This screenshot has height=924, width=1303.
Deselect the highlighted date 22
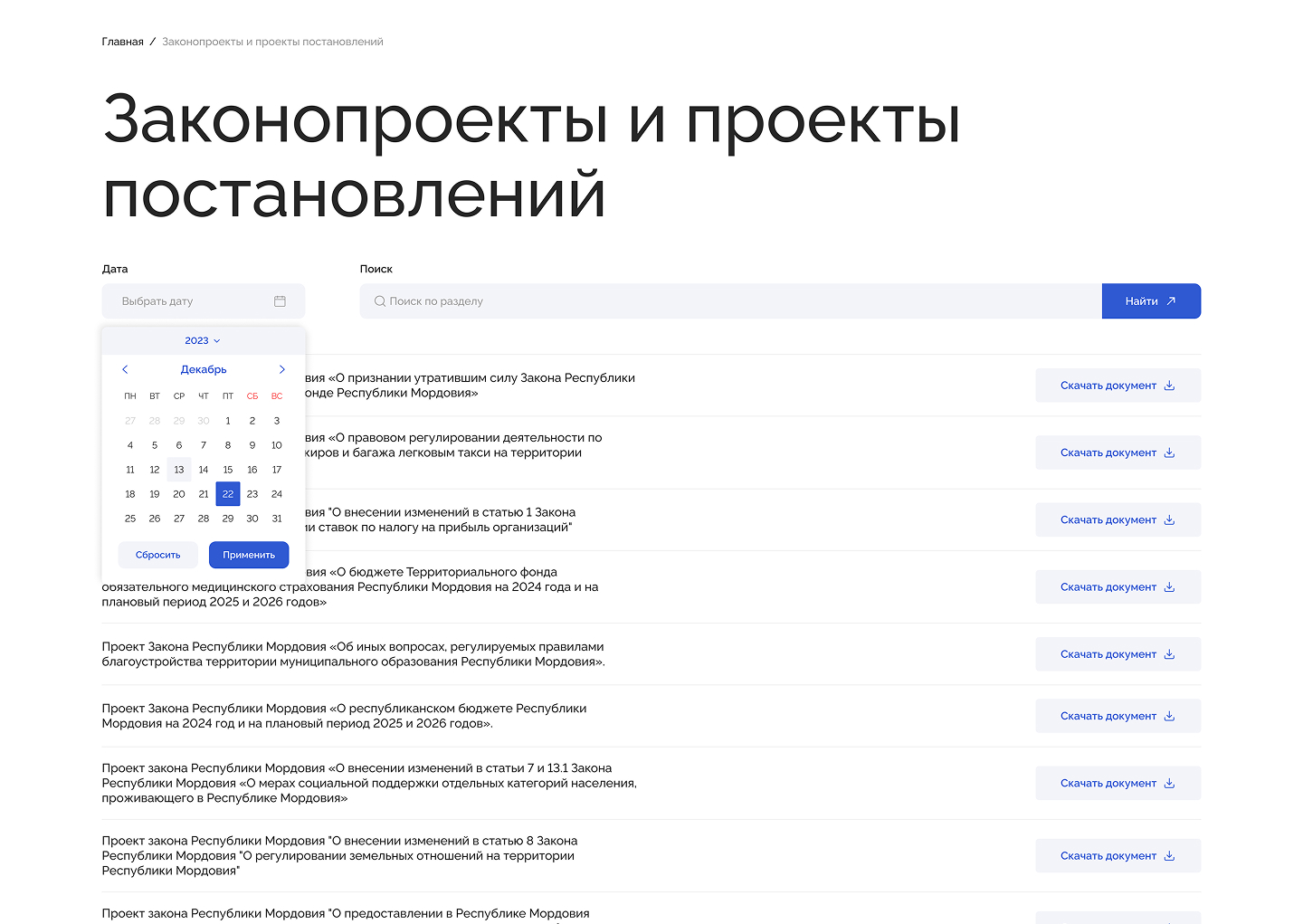[x=227, y=493]
